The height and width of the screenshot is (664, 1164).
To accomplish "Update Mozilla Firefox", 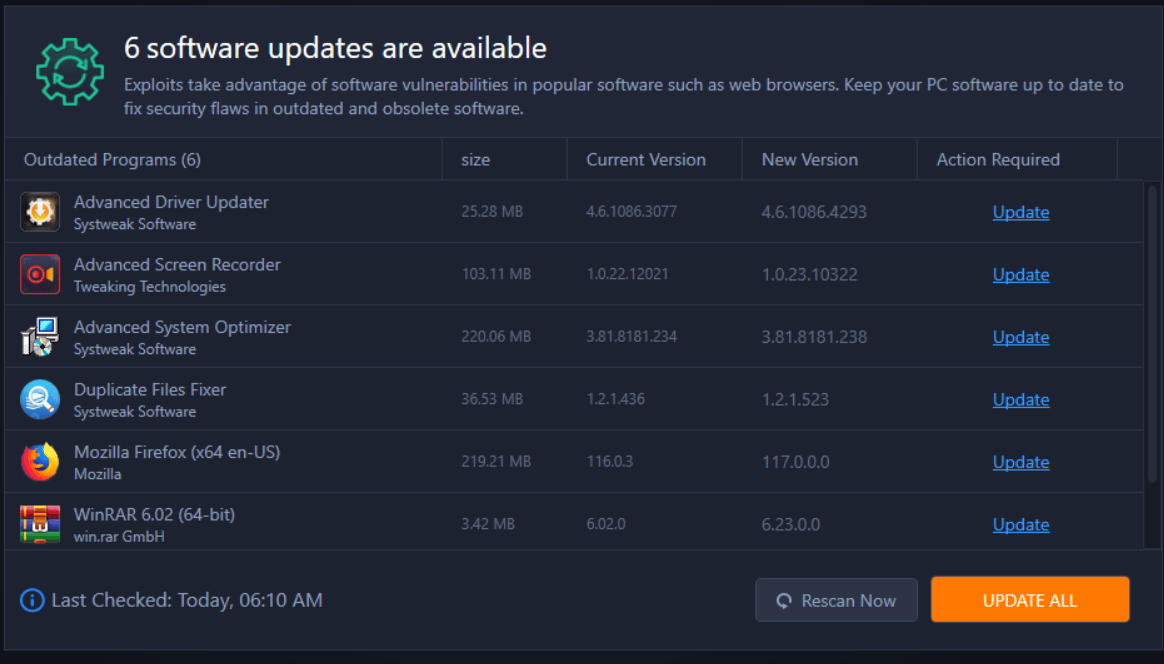I will coord(1020,462).
